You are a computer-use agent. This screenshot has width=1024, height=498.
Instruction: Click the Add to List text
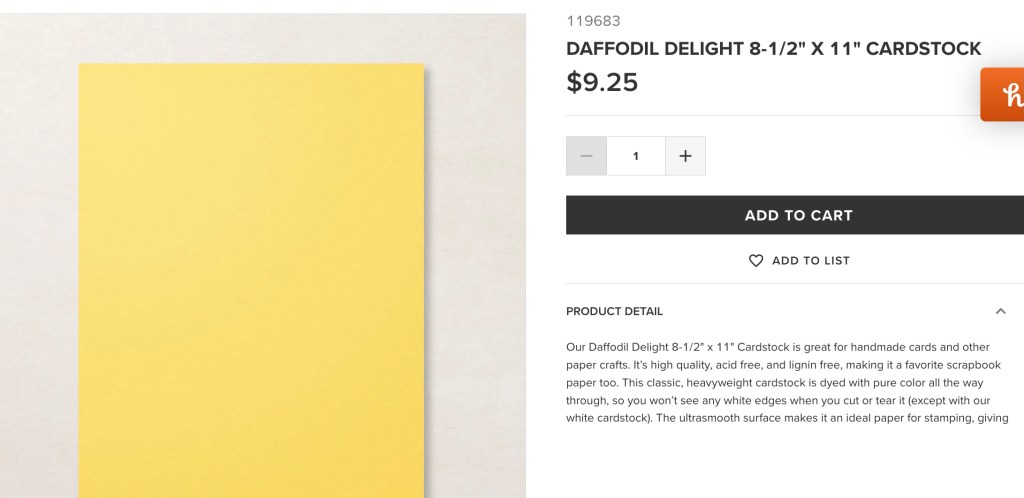[810, 261]
